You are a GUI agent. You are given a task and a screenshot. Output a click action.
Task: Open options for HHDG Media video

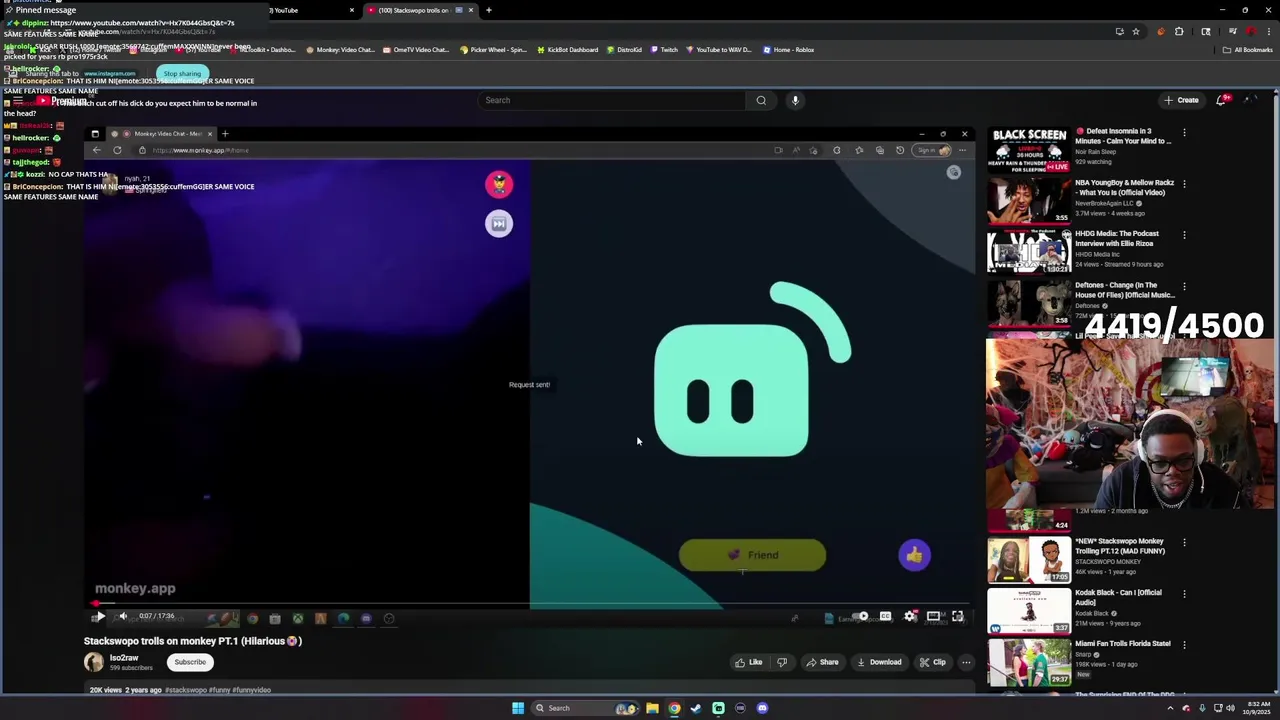(1184, 235)
